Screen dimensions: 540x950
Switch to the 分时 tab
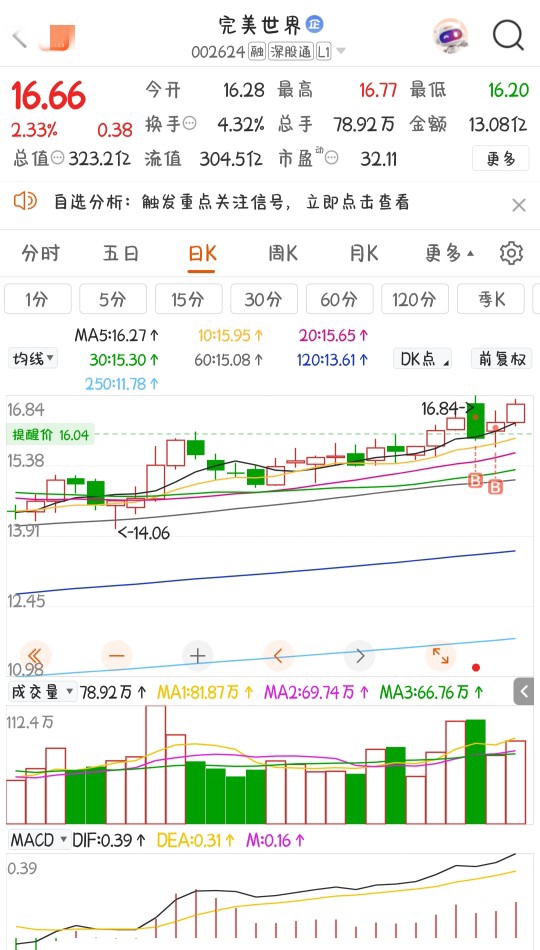[x=41, y=253]
